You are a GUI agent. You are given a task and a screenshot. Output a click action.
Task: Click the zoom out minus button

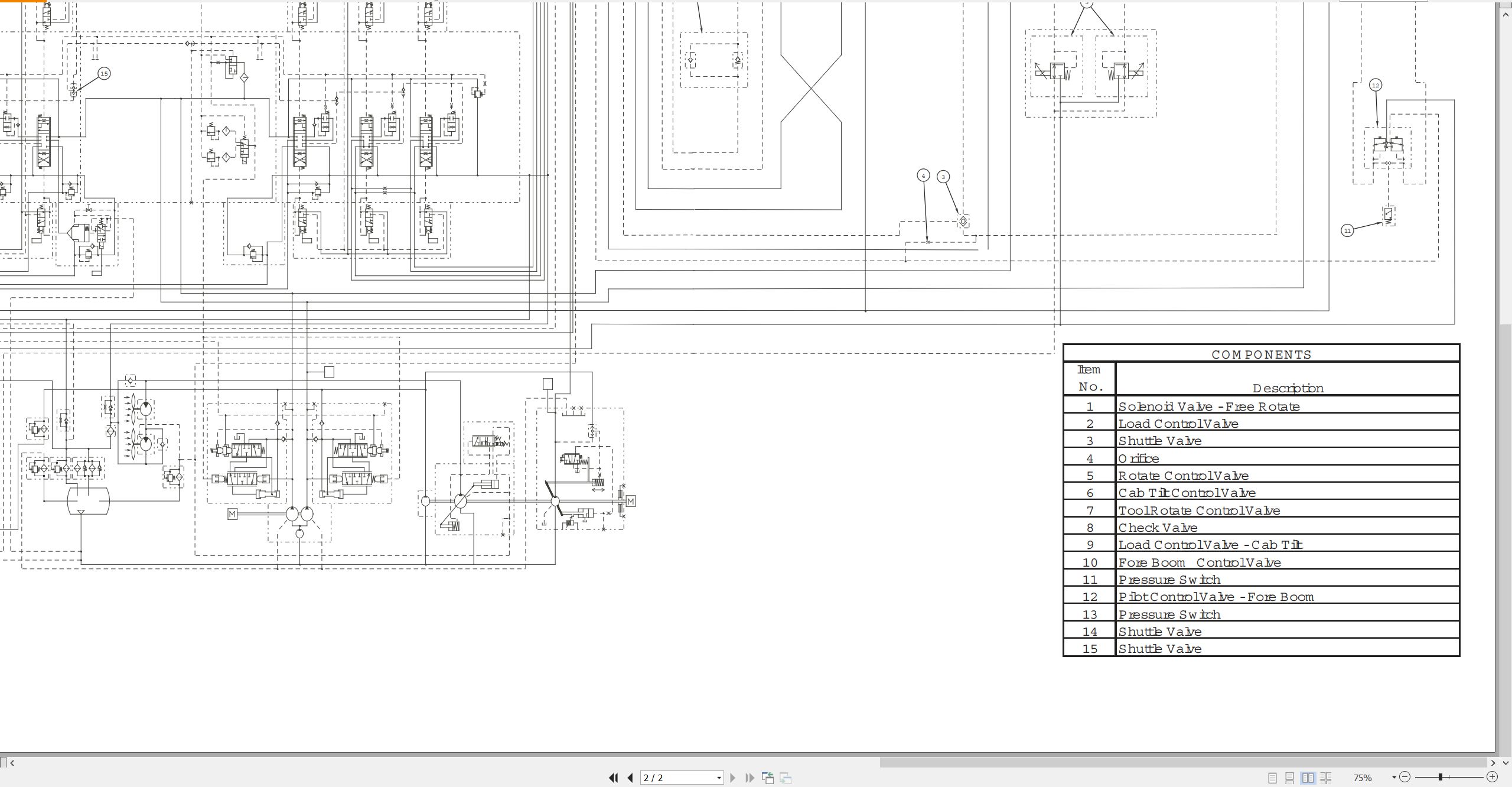click(x=1405, y=778)
